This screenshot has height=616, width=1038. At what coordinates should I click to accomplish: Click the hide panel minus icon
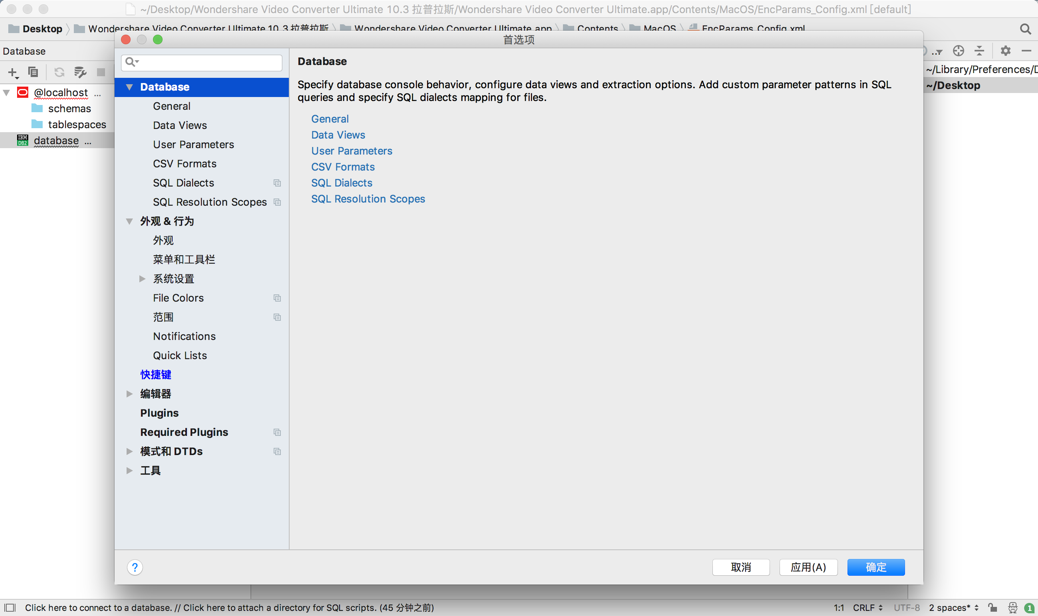[1026, 51]
